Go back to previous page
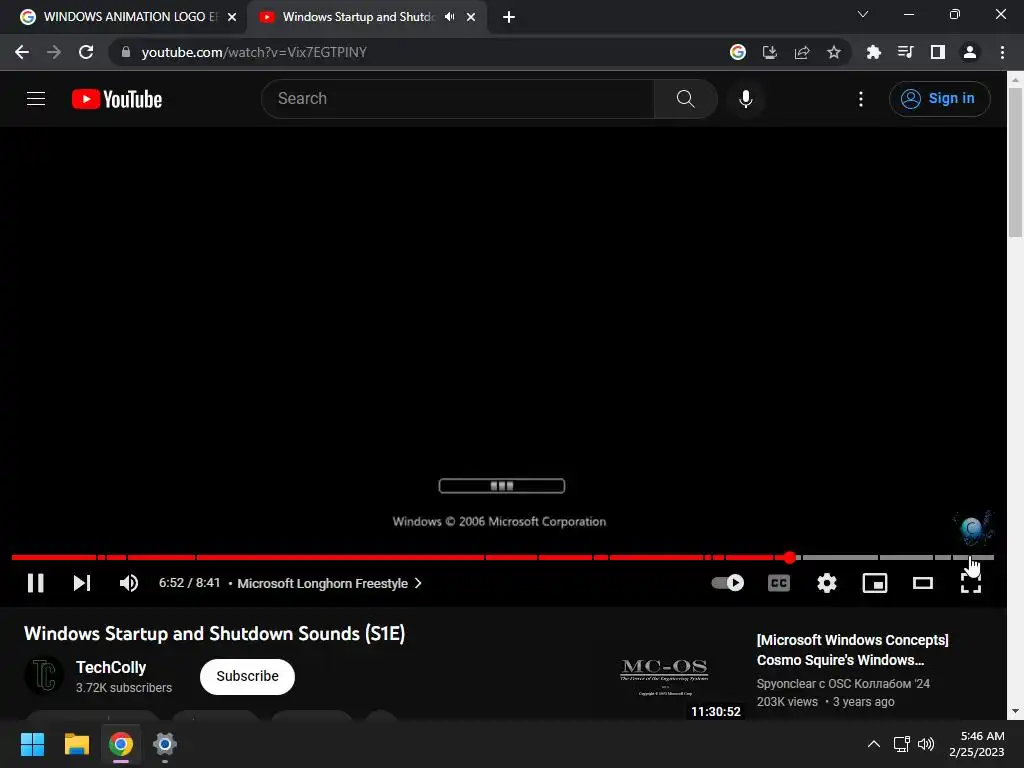This screenshot has height=768, width=1024. pos(22,52)
